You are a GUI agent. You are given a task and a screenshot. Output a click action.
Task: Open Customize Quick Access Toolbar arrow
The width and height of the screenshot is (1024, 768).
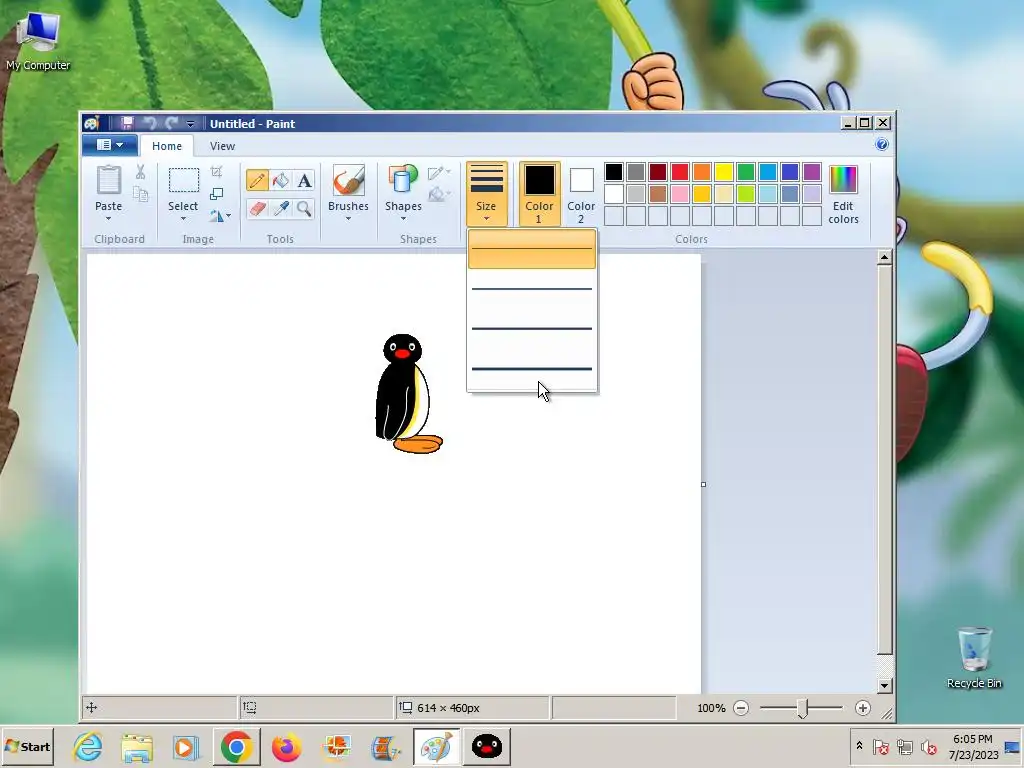click(190, 123)
